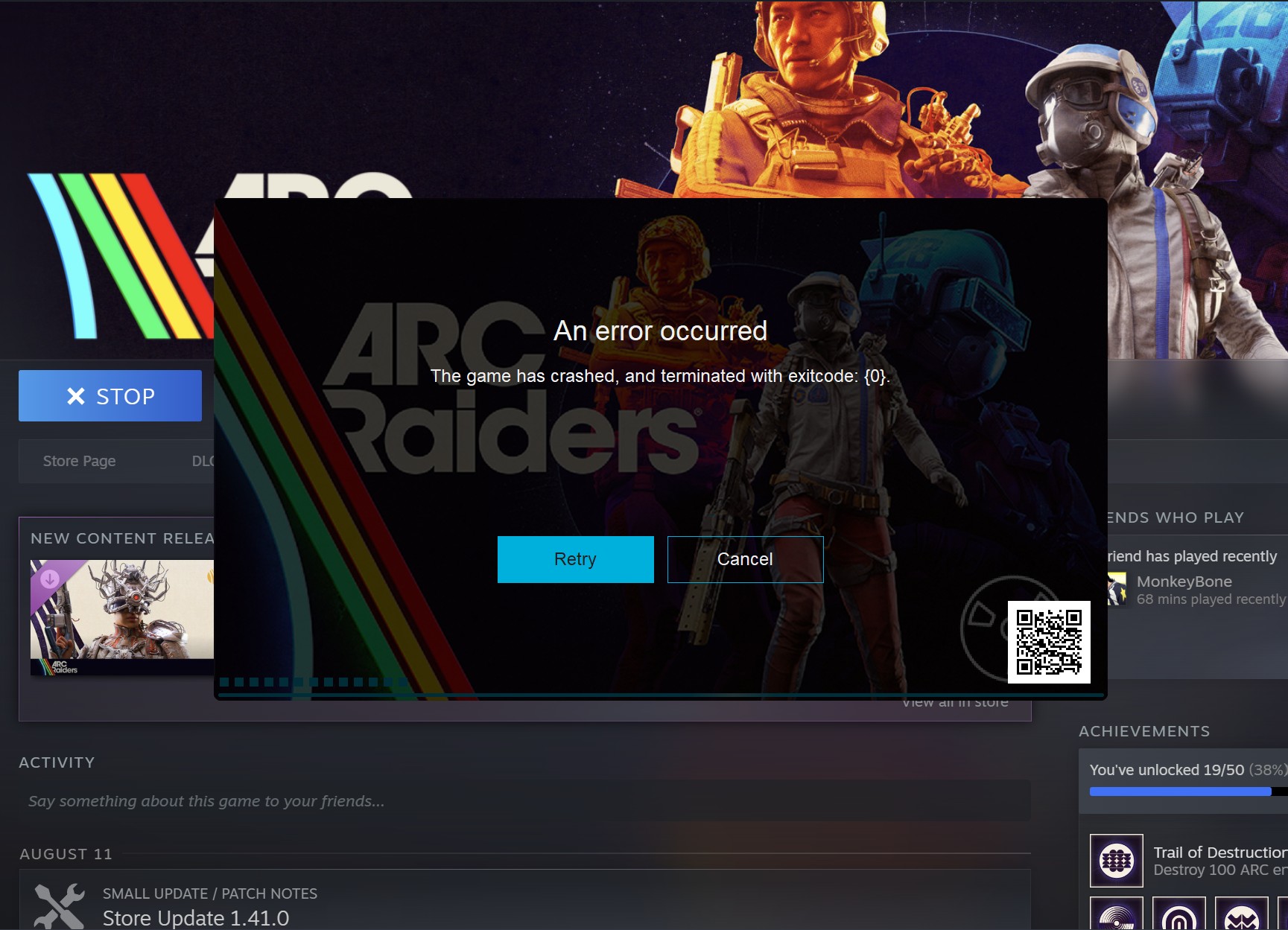
Task: Click the achievements progress bar
Action: coord(1188,792)
